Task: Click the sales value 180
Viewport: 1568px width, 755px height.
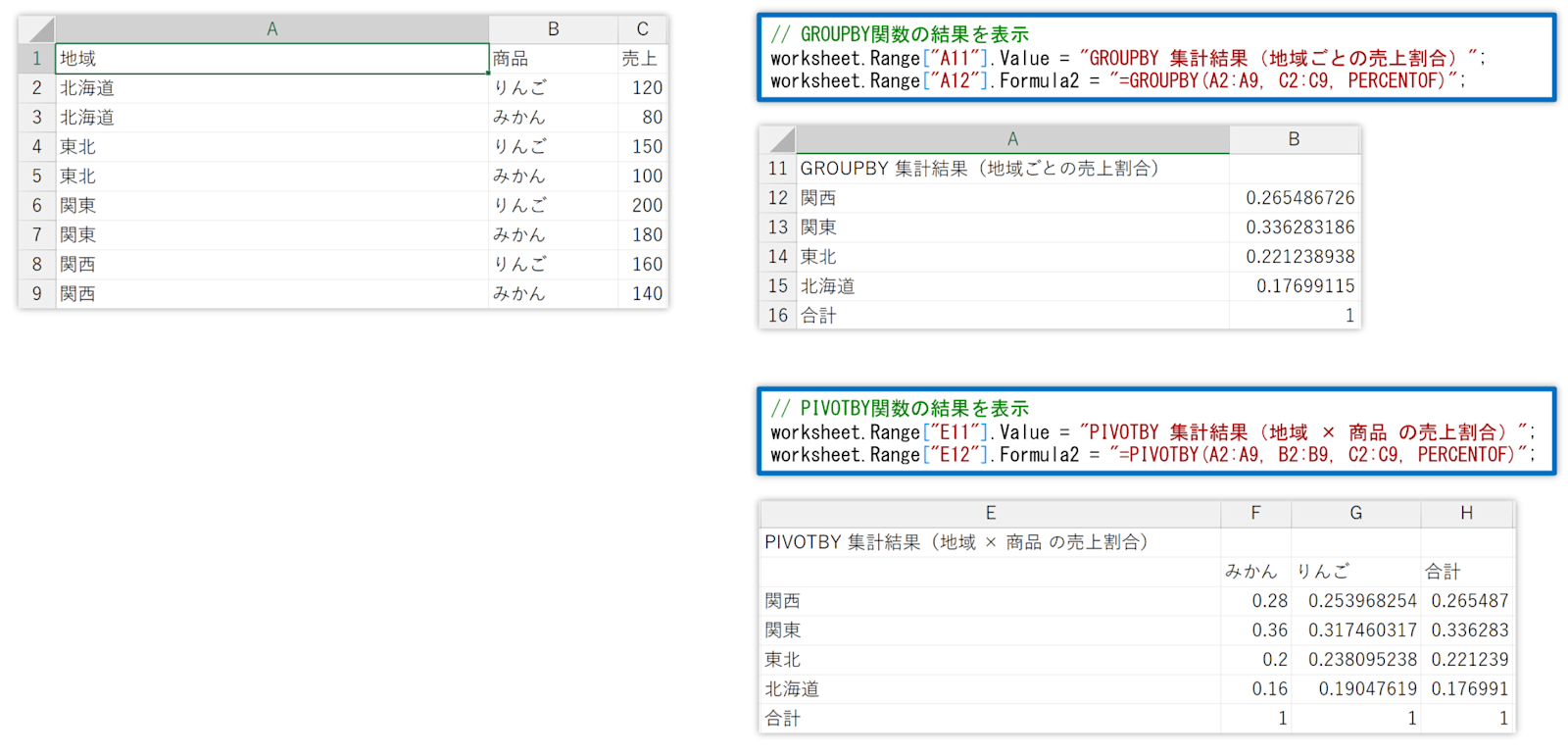Action: click(643, 235)
